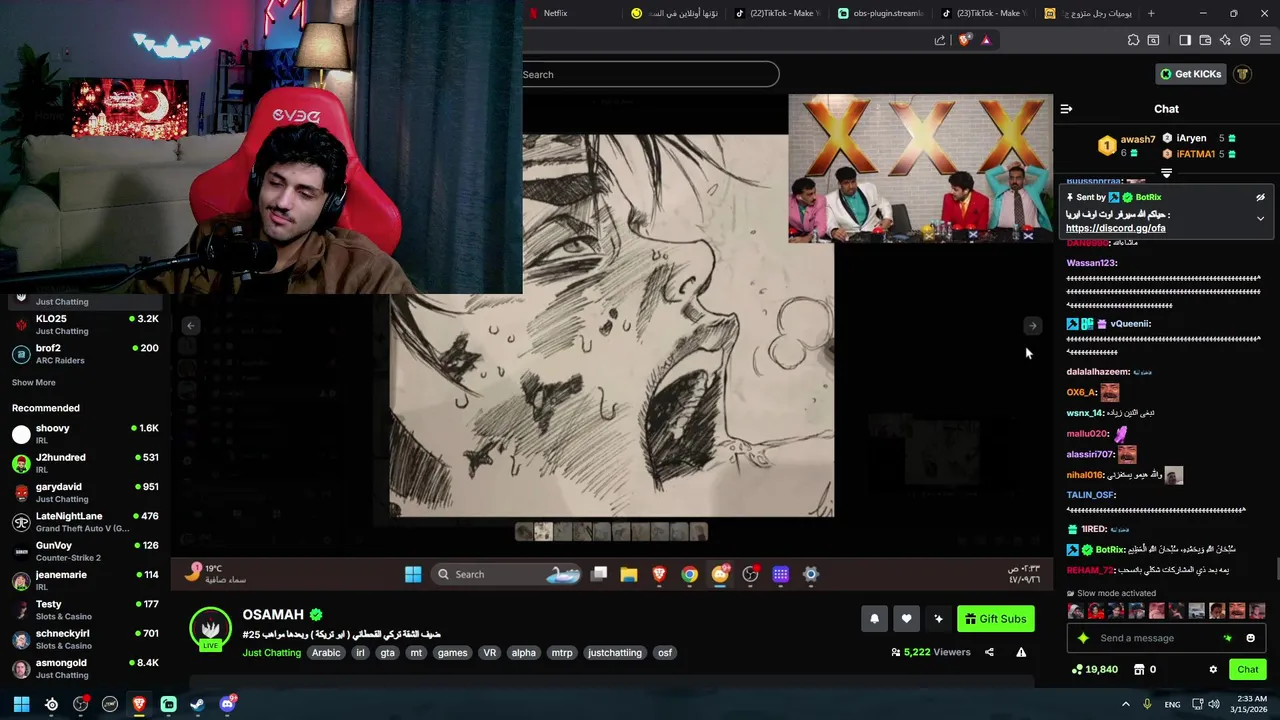Switch to the (23)TikTok browser tab
The image size is (1280, 720).
point(983,13)
